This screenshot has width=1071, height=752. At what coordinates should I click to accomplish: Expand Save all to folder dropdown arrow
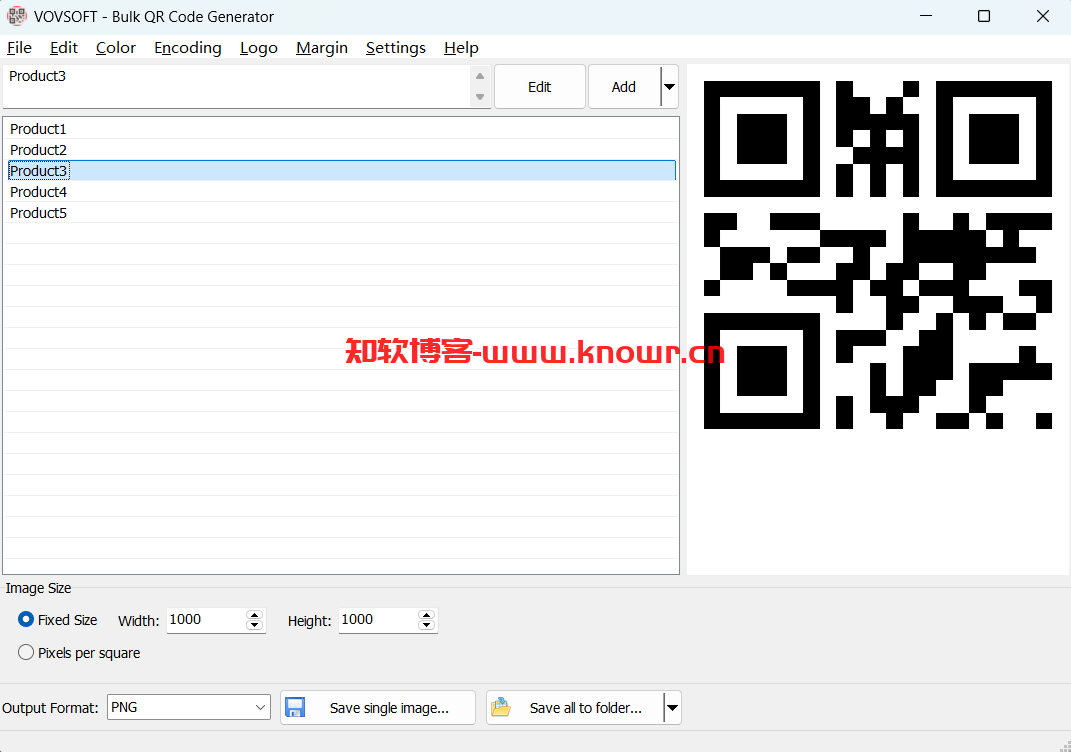672,708
